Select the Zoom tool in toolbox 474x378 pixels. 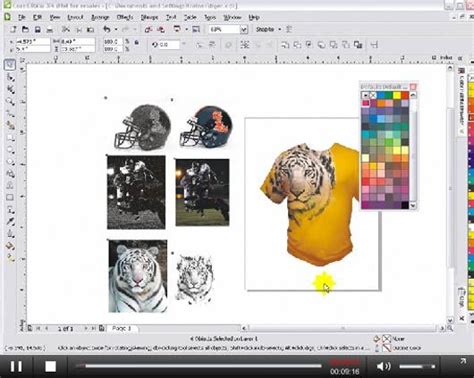tap(10, 101)
